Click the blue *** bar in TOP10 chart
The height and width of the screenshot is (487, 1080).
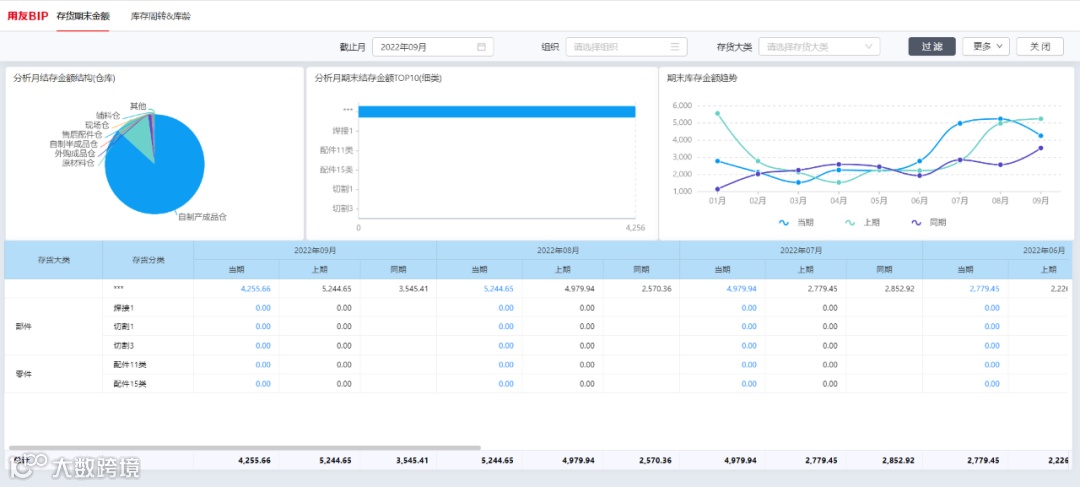coord(497,112)
